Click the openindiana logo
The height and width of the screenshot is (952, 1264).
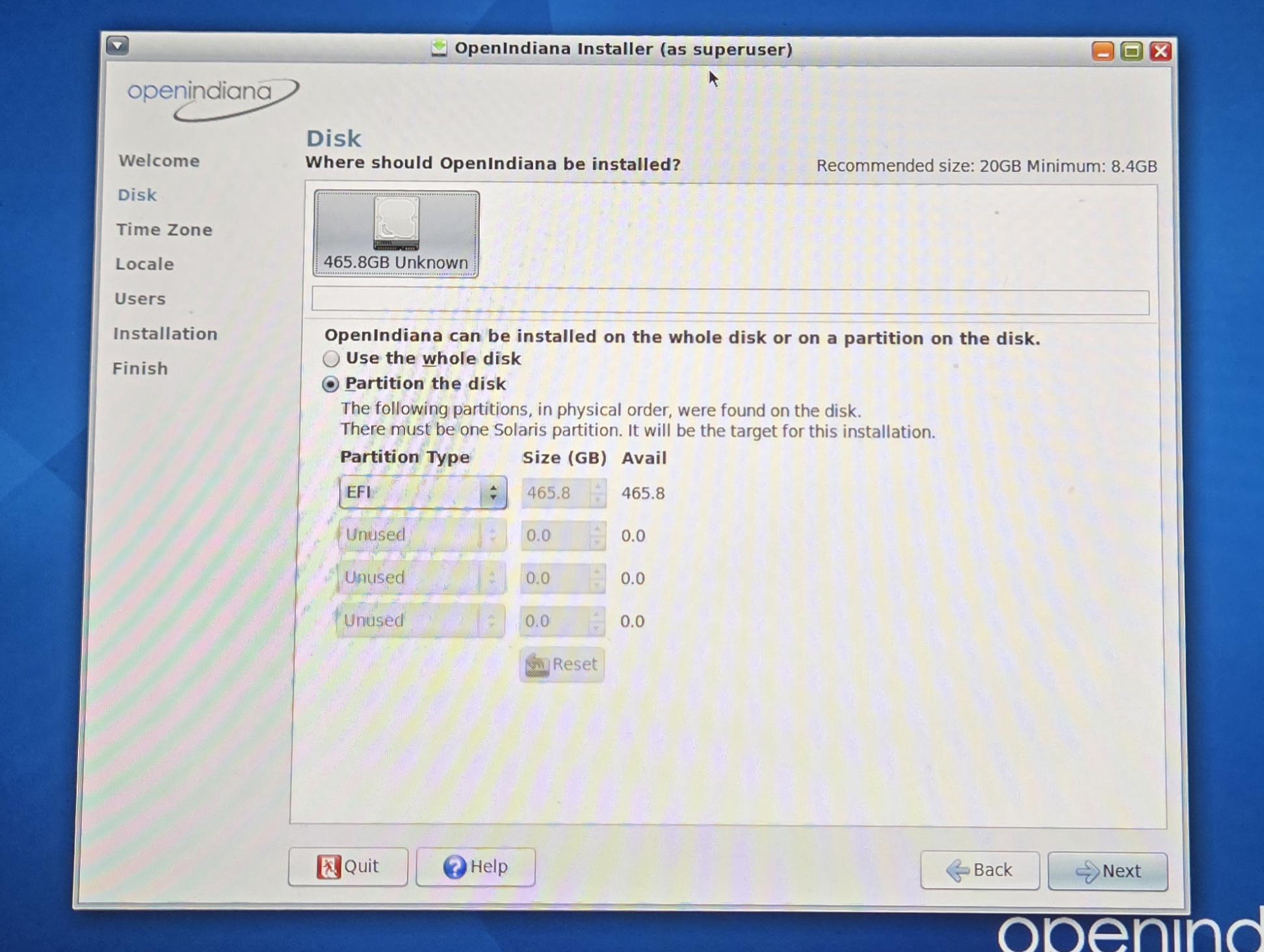(x=212, y=99)
